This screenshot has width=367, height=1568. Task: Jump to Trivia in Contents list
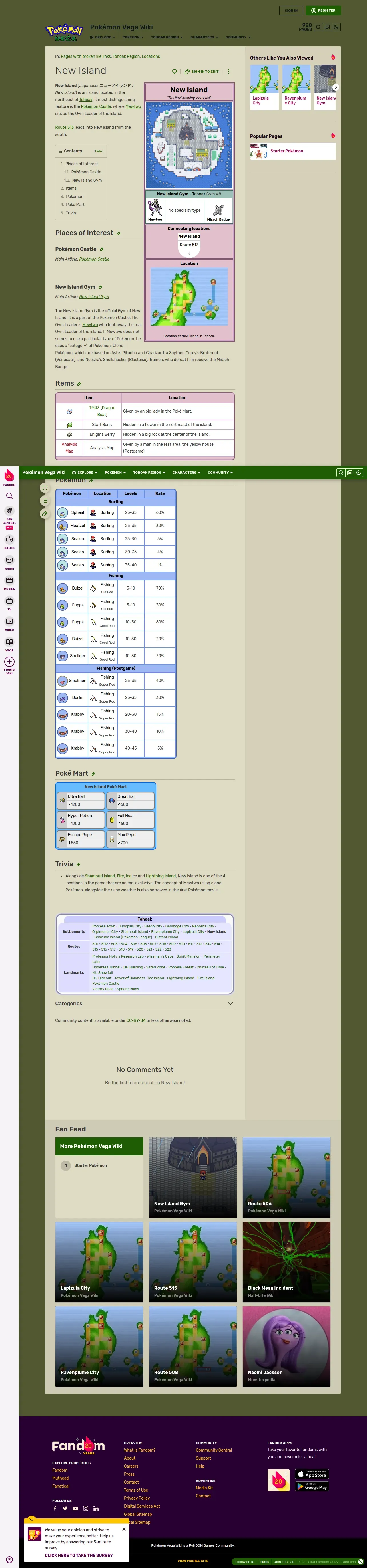[71, 213]
